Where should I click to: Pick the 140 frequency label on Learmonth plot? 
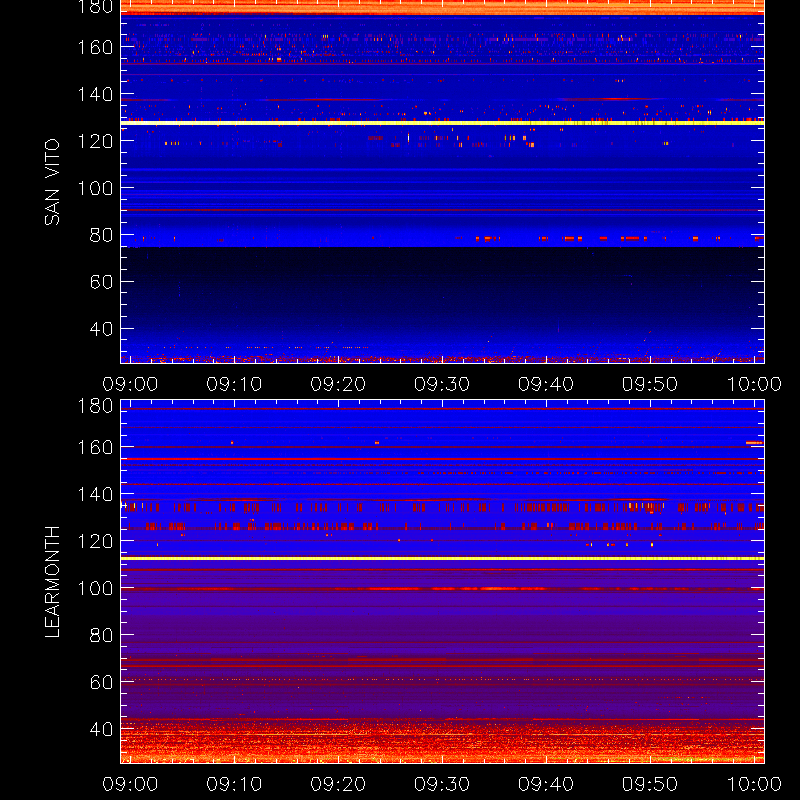click(x=95, y=494)
